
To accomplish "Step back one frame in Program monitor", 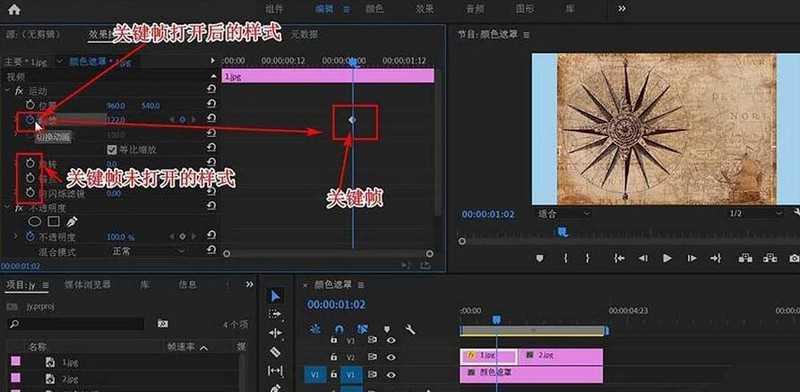I will coord(643,258).
